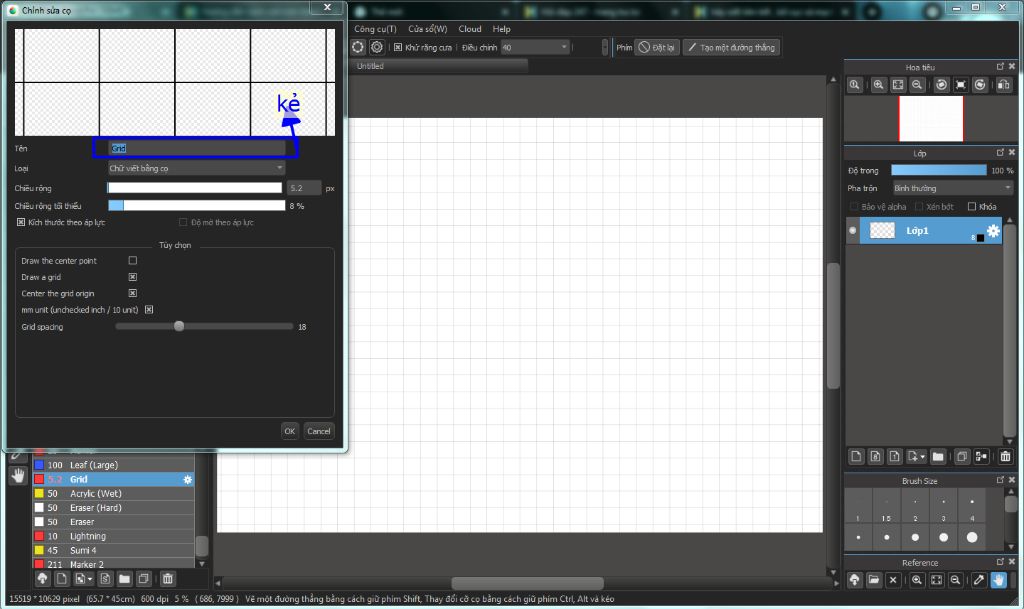Clear reference image X icon
The image size is (1024, 609).
point(893,580)
